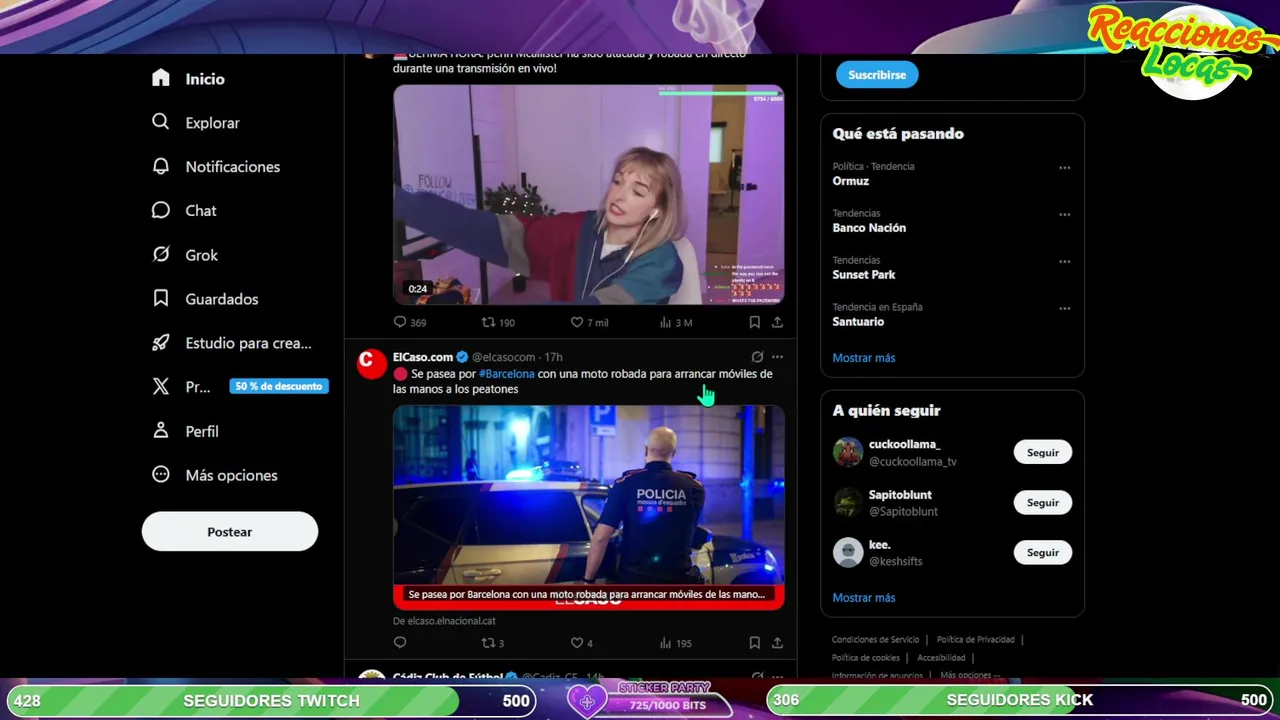This screenshot has width=1280, height=720.
Task: Open the police article card image
Action: click(x=588, y=507)
